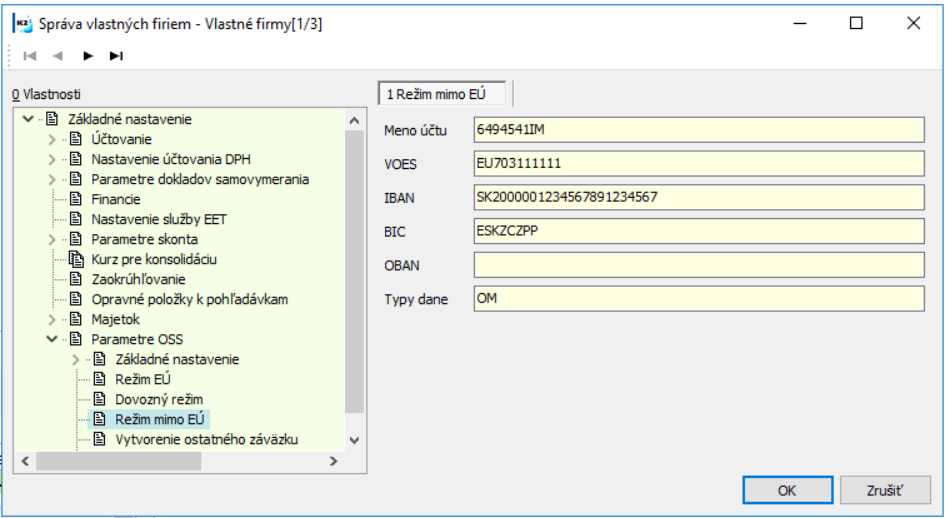The height and width of the screenshot is (518, 945).
Task: Expand the Nastavenie účtovania DPH node
Action: (52, 159)
